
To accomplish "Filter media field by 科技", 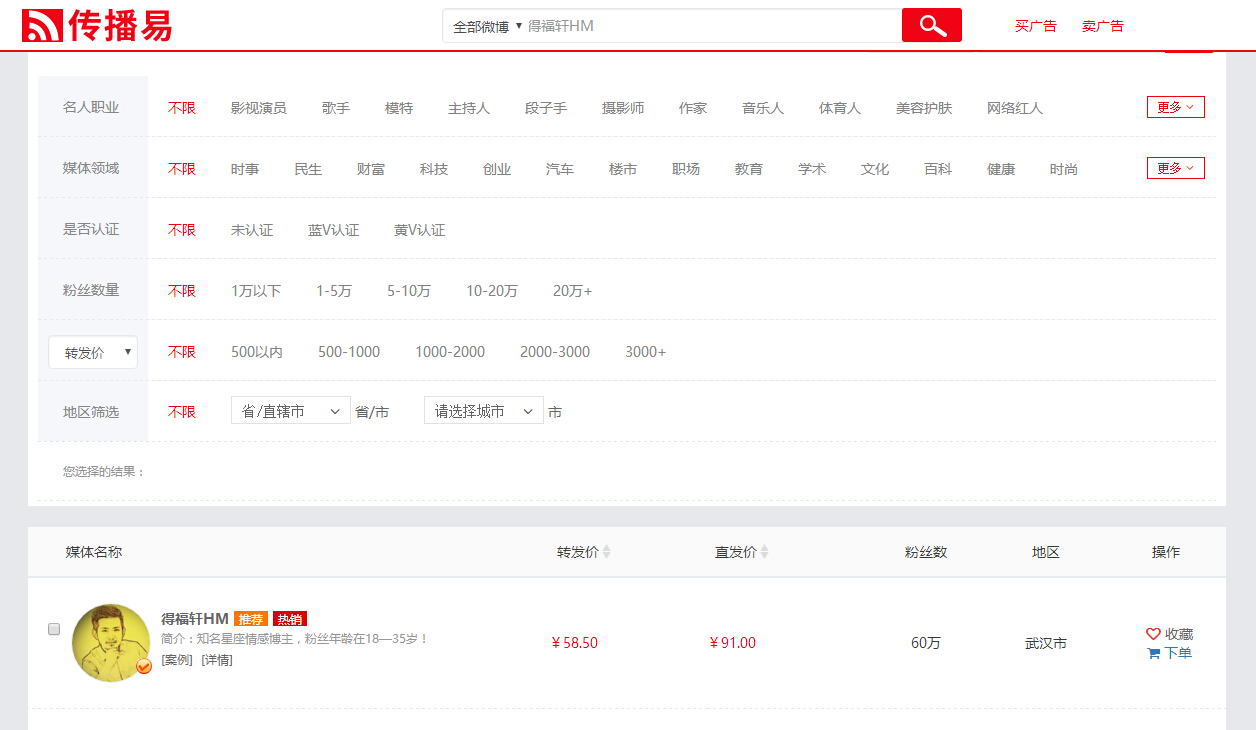I will [434, 169].
